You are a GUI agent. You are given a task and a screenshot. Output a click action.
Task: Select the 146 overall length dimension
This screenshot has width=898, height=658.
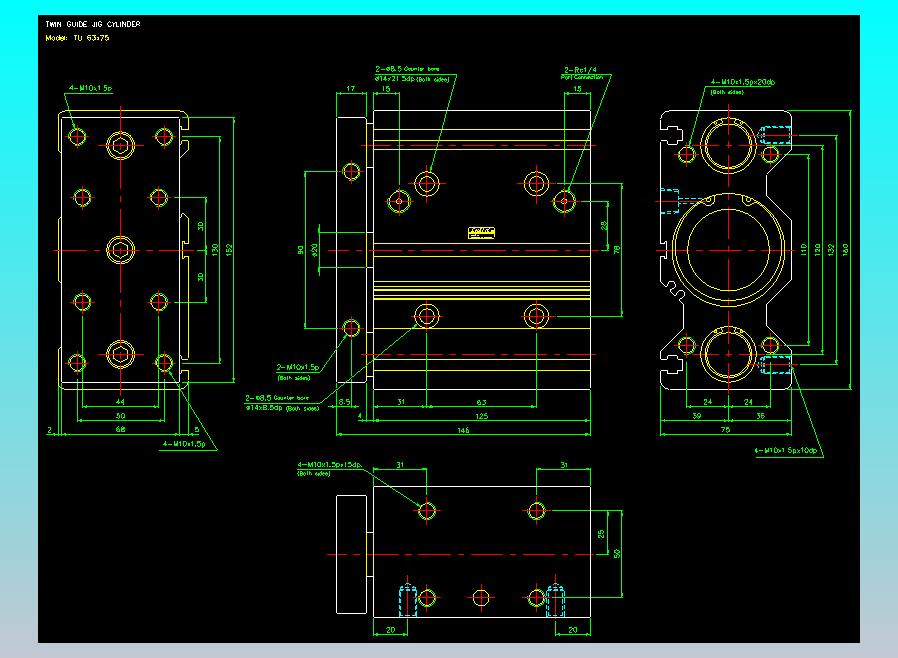(x=463, y=430)
